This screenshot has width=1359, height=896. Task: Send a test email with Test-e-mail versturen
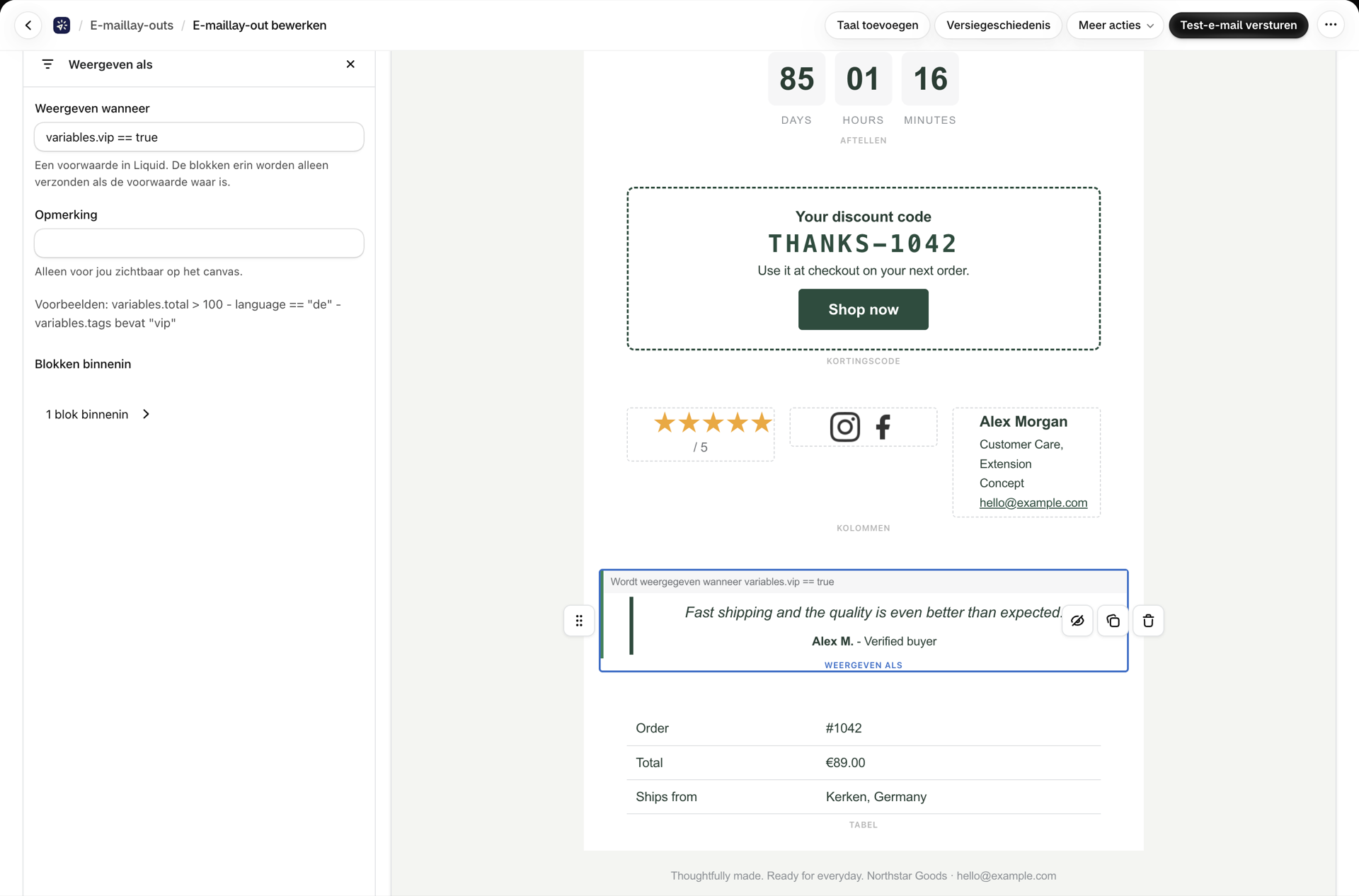[x=1238, y=25]
